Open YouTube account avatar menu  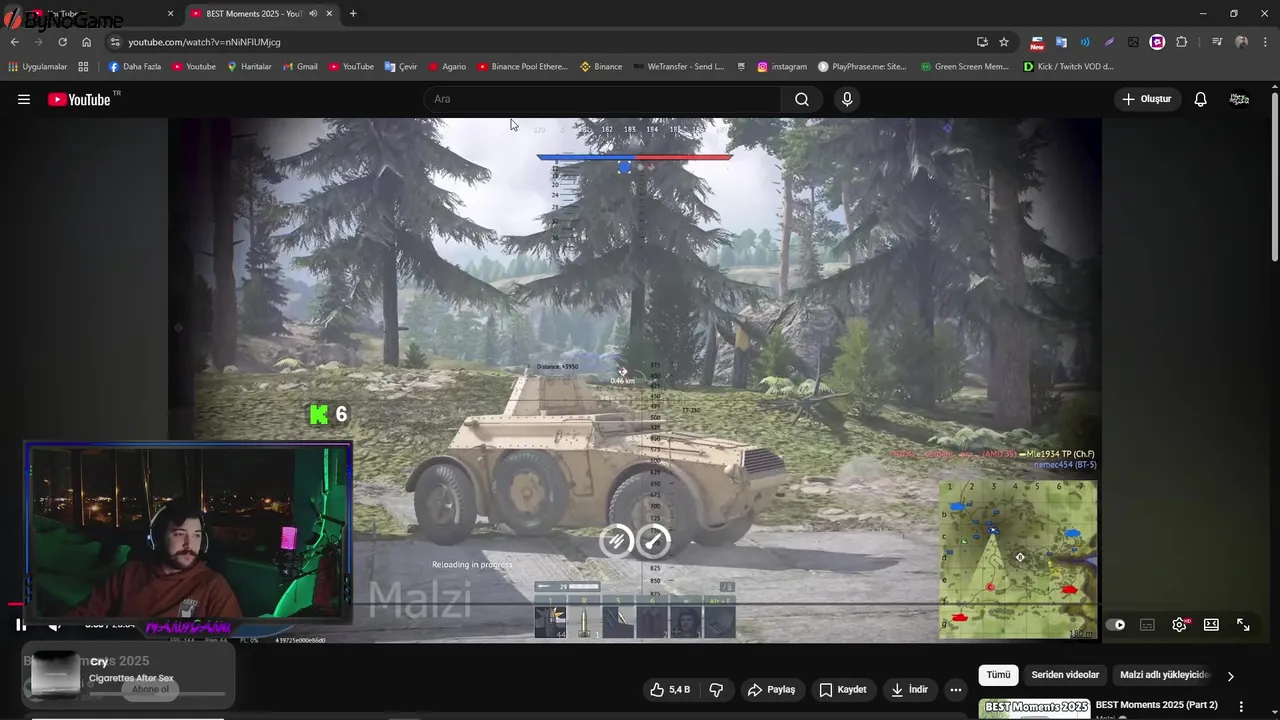click(1239, 99)
